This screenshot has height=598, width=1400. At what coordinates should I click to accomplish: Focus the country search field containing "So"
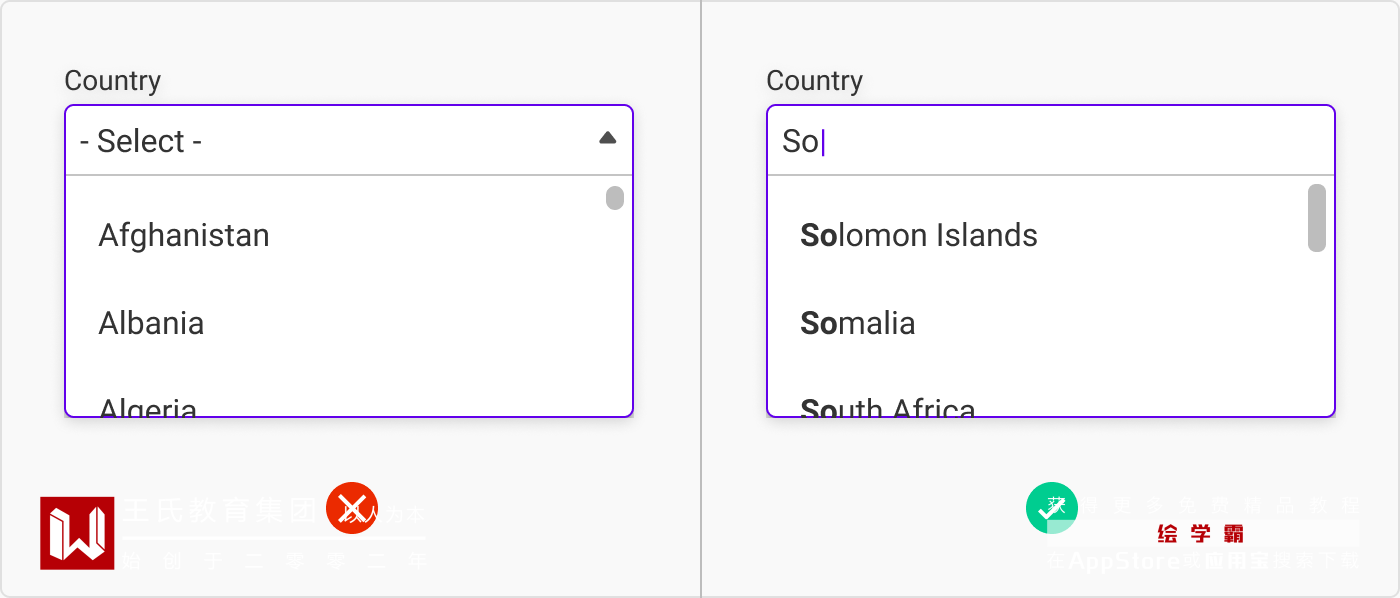[x=1050, y=141]
